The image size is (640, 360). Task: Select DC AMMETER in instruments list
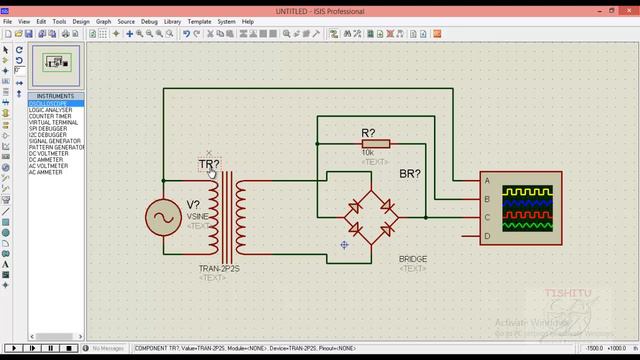tap(56, 160)
